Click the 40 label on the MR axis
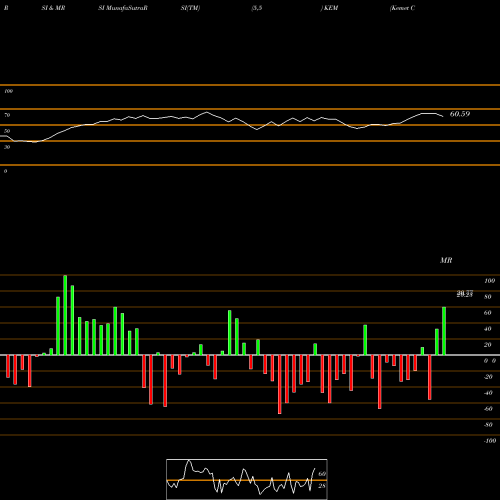The height and width of the screenshot is (500, 500). pyautogui.click(x=488, y=329)
